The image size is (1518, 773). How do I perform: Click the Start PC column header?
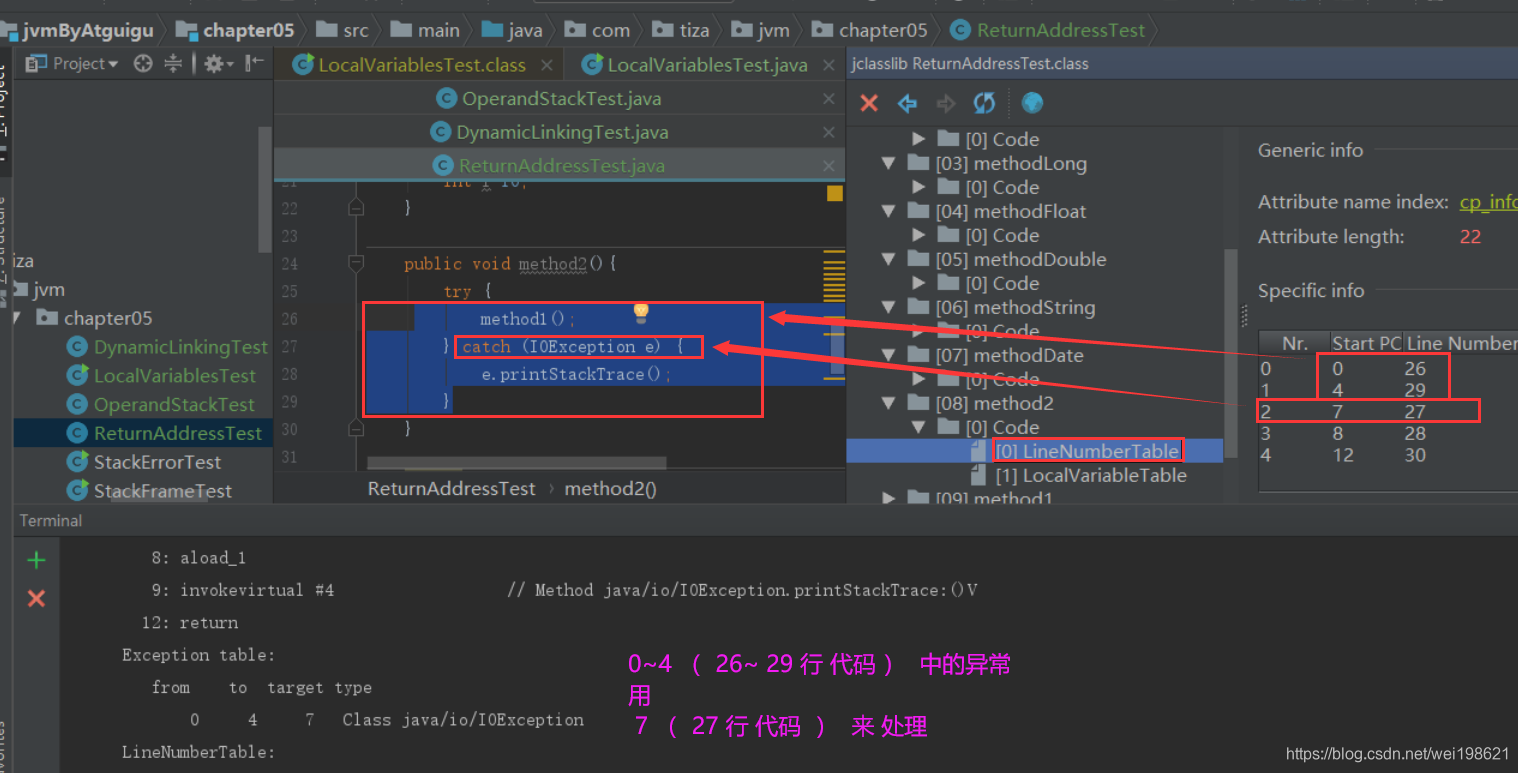[x=1366, y=343]
